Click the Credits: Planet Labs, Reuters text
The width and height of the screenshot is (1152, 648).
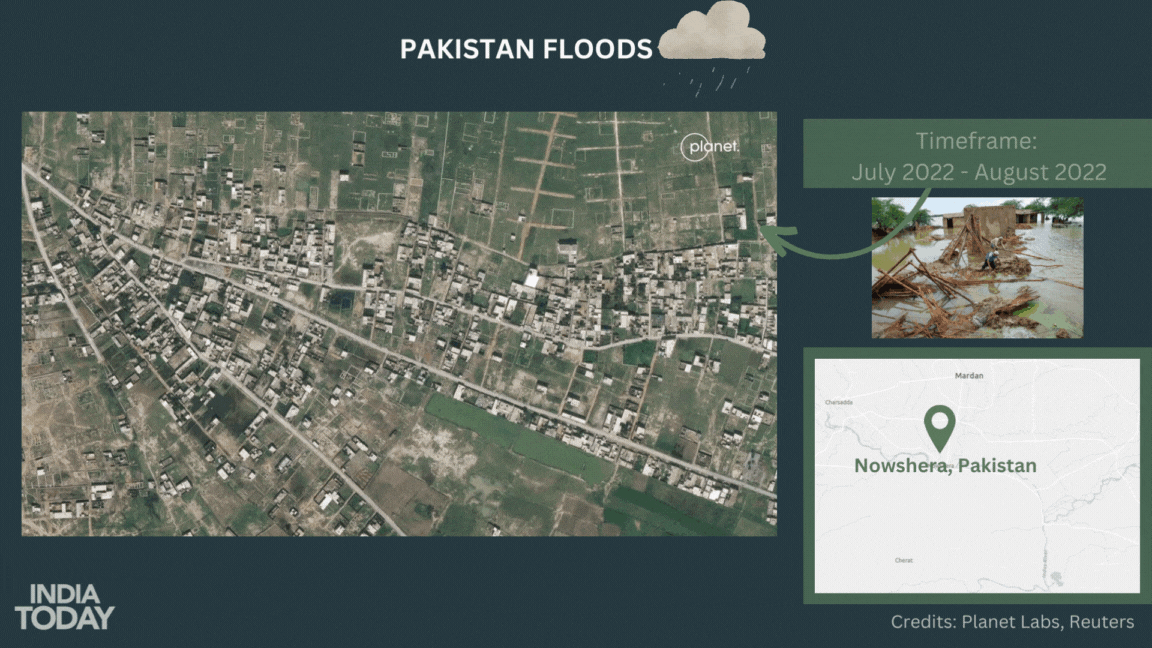pyautogui.click(x=1012, y=622)
